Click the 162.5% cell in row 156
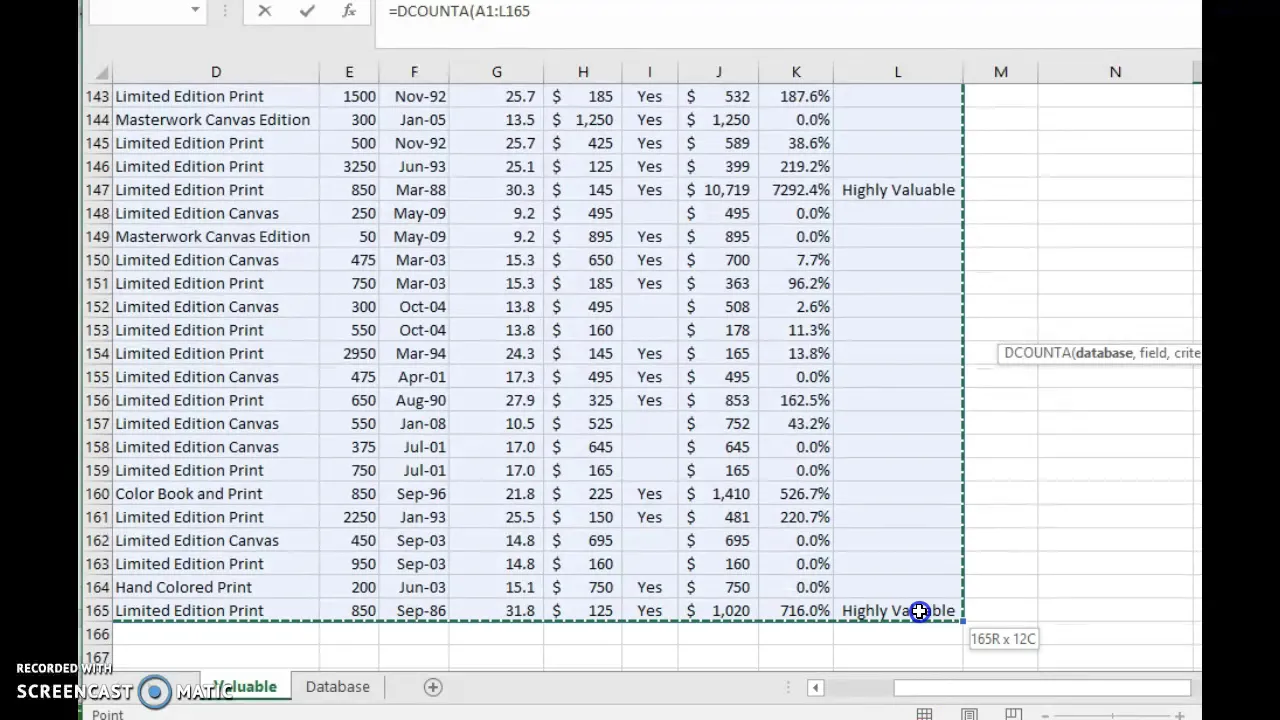The image size is (1280, 720). [x=796, y=400]
